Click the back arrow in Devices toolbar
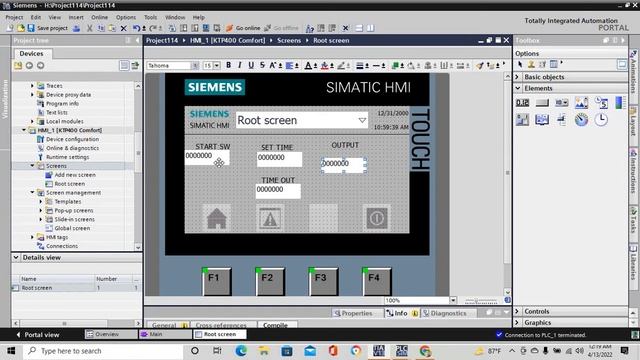 click(29, 65)
